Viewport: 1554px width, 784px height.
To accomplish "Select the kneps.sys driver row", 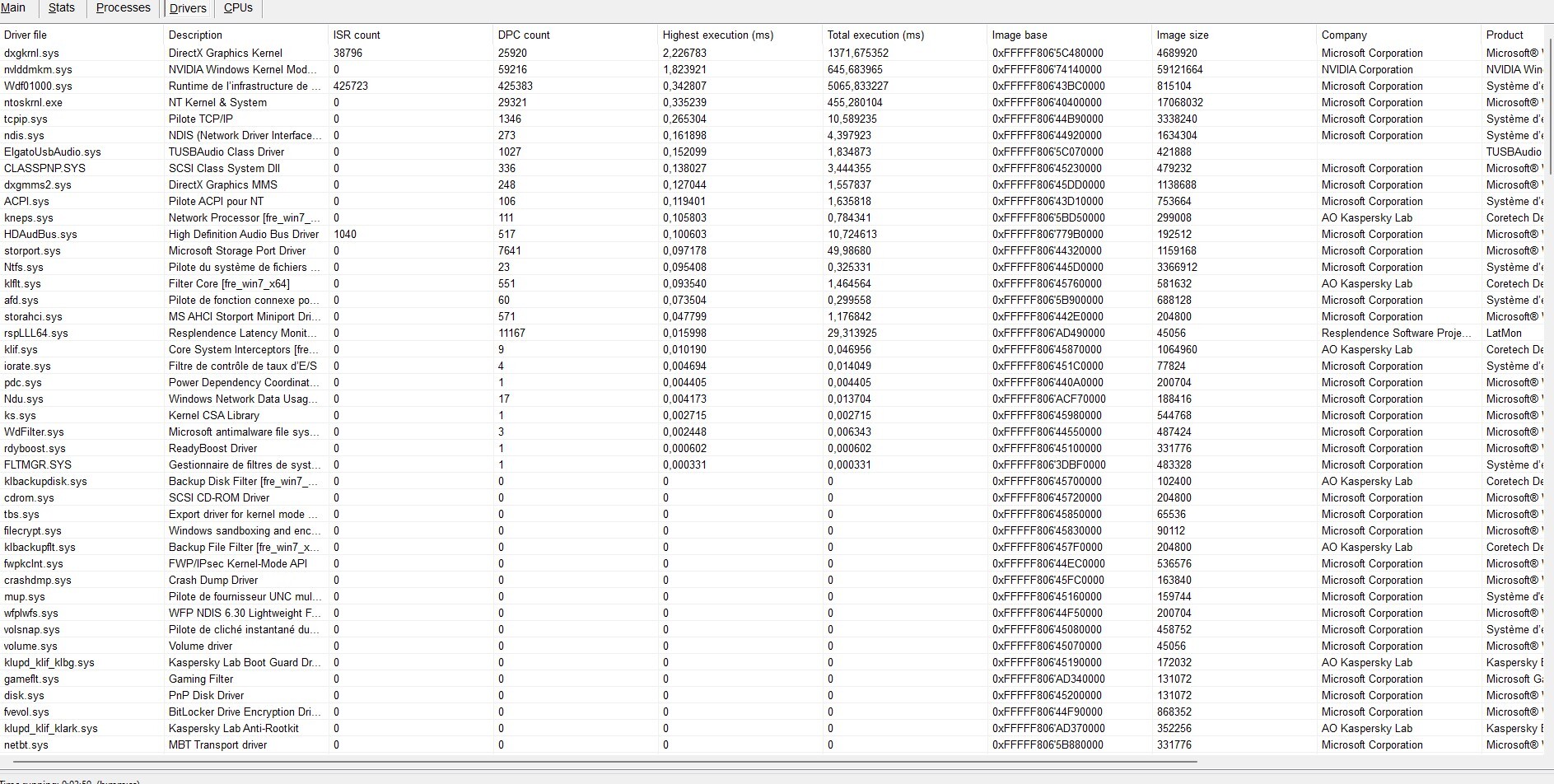I will point(772,217).
